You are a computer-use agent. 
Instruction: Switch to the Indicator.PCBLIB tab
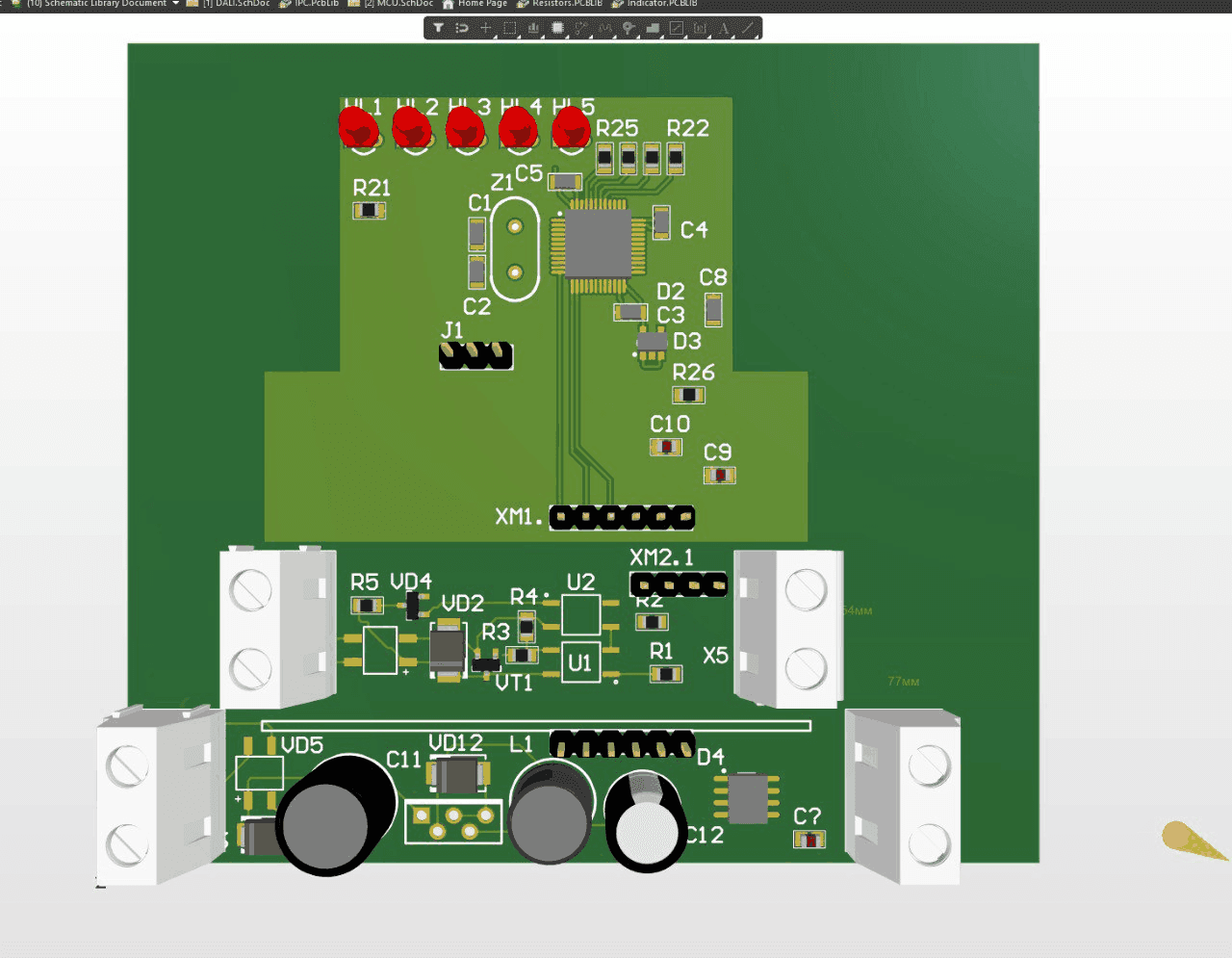coord(654,4)
